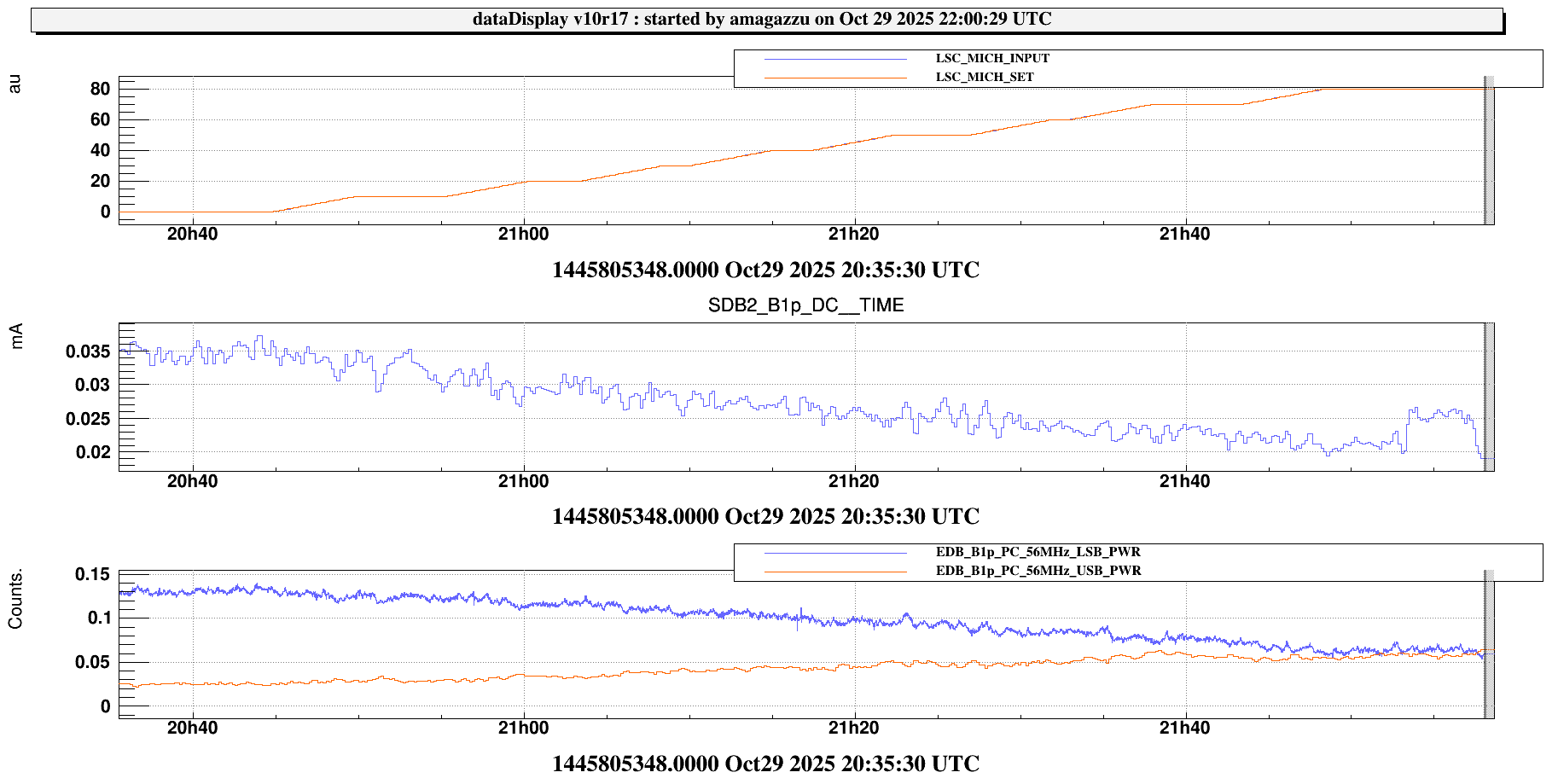
Task: Click the GPS timestamp caption under top plot
Action: [x=765, y=270]
